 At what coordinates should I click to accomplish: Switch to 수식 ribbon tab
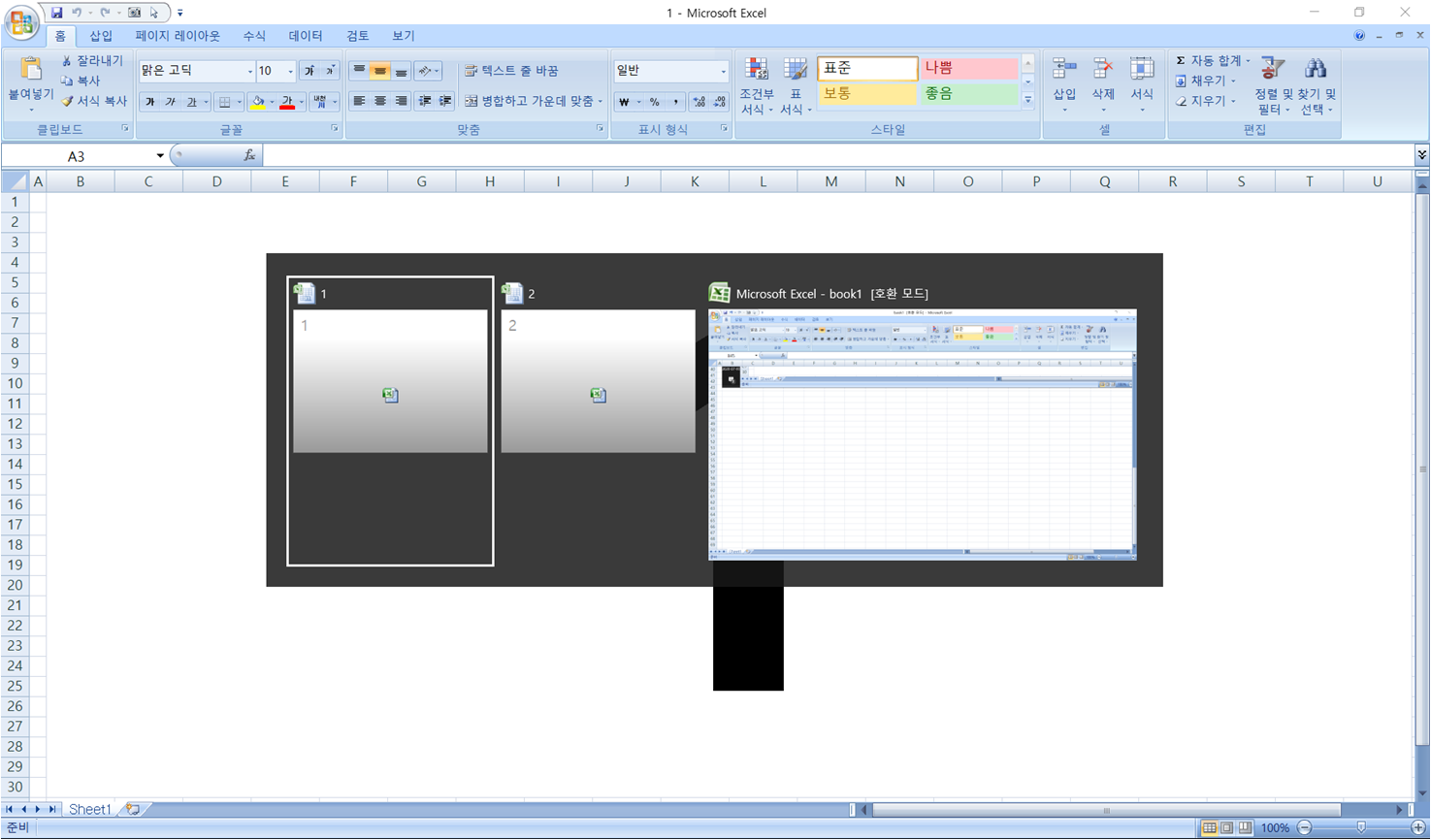pyautogui.click(x=254, y=36)
